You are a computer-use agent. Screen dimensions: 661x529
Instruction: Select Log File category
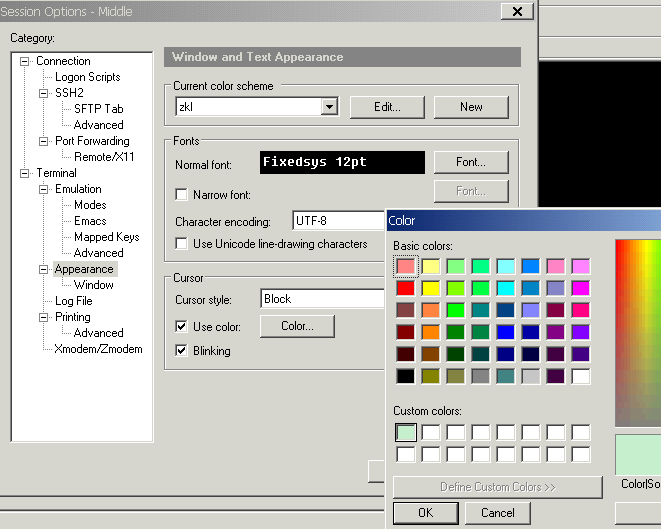pyautogui.click(x=74, y=301)
